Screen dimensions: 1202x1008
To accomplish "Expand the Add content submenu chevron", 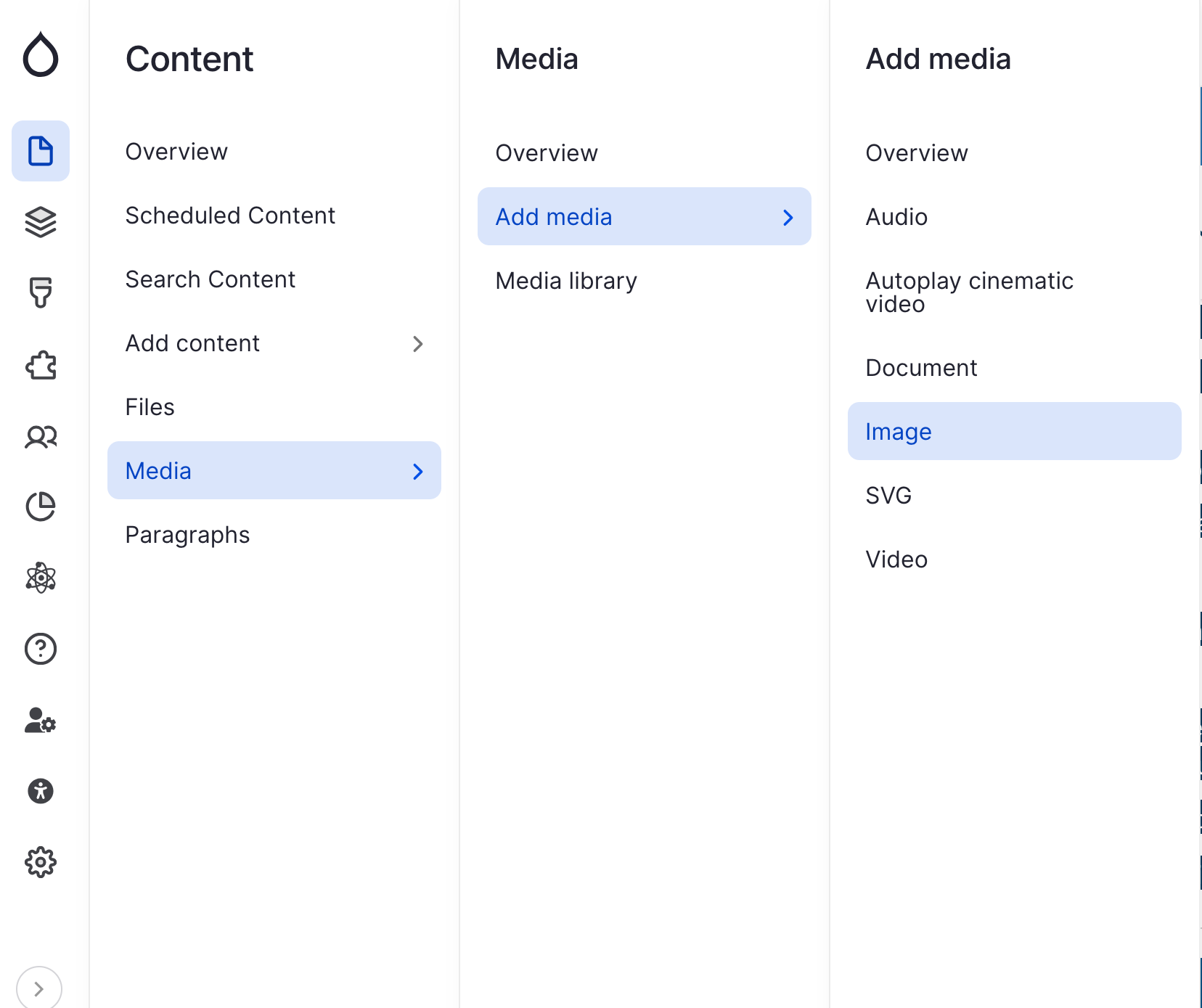I will tap(417, 344).
